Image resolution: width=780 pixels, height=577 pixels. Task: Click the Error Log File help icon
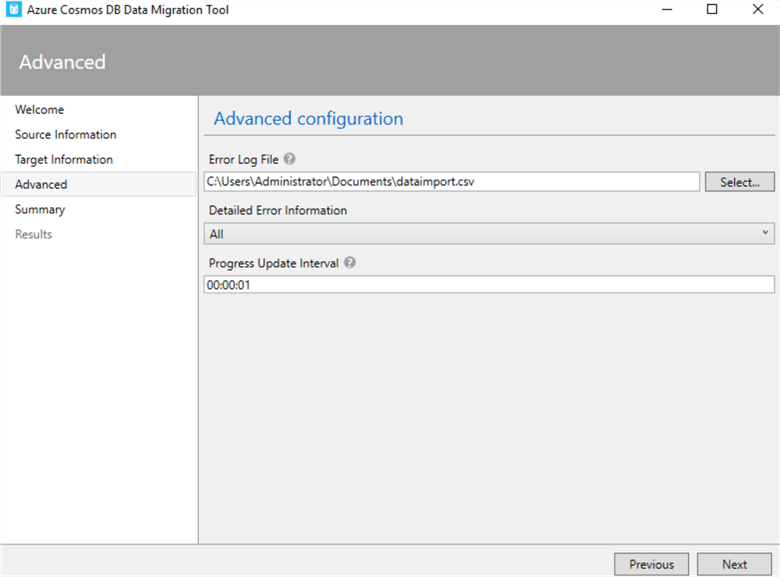pyautogui.click(x=290, y=159)
